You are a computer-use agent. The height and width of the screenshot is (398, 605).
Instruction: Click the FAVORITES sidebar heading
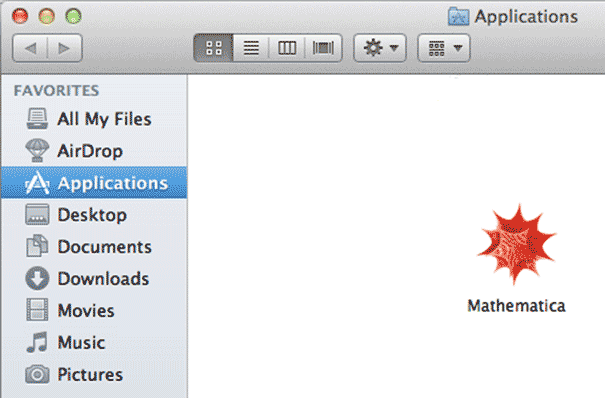pyautogui.click(x=56, y=91)
